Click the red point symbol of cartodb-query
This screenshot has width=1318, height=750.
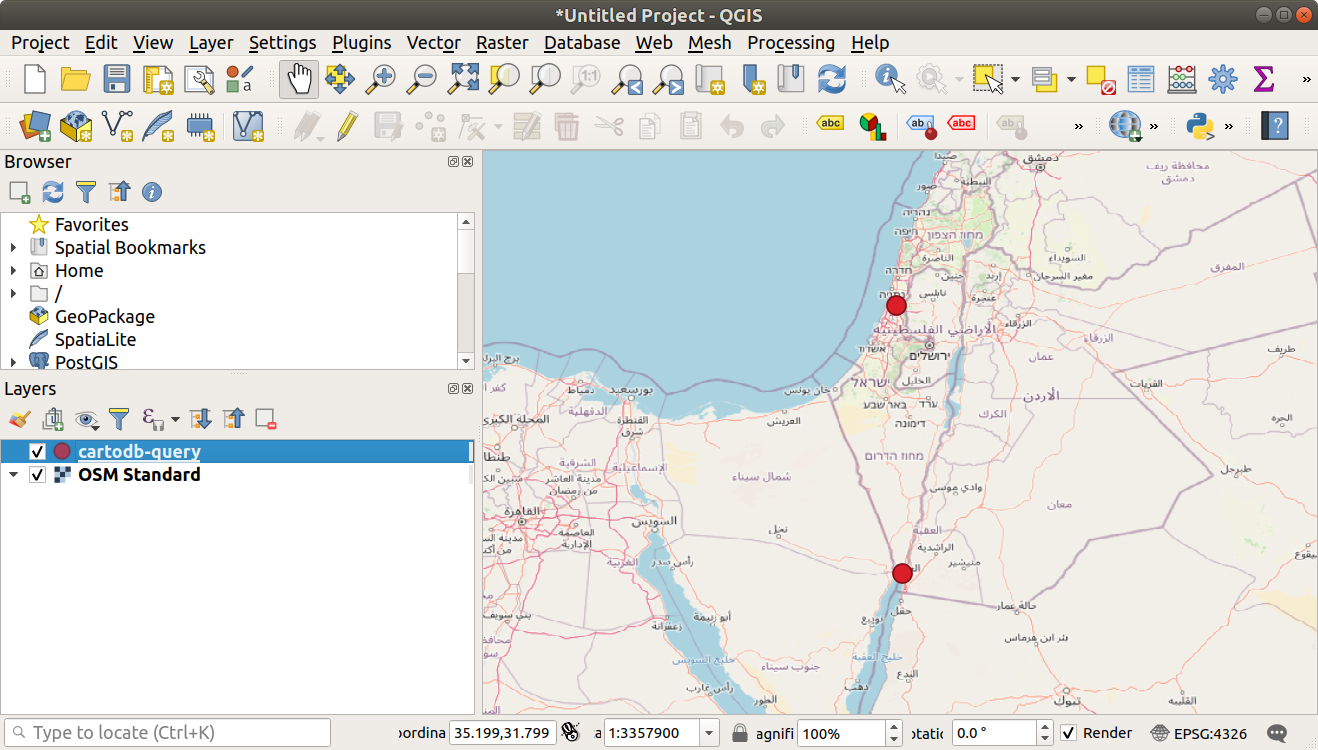tap(61, 451)
